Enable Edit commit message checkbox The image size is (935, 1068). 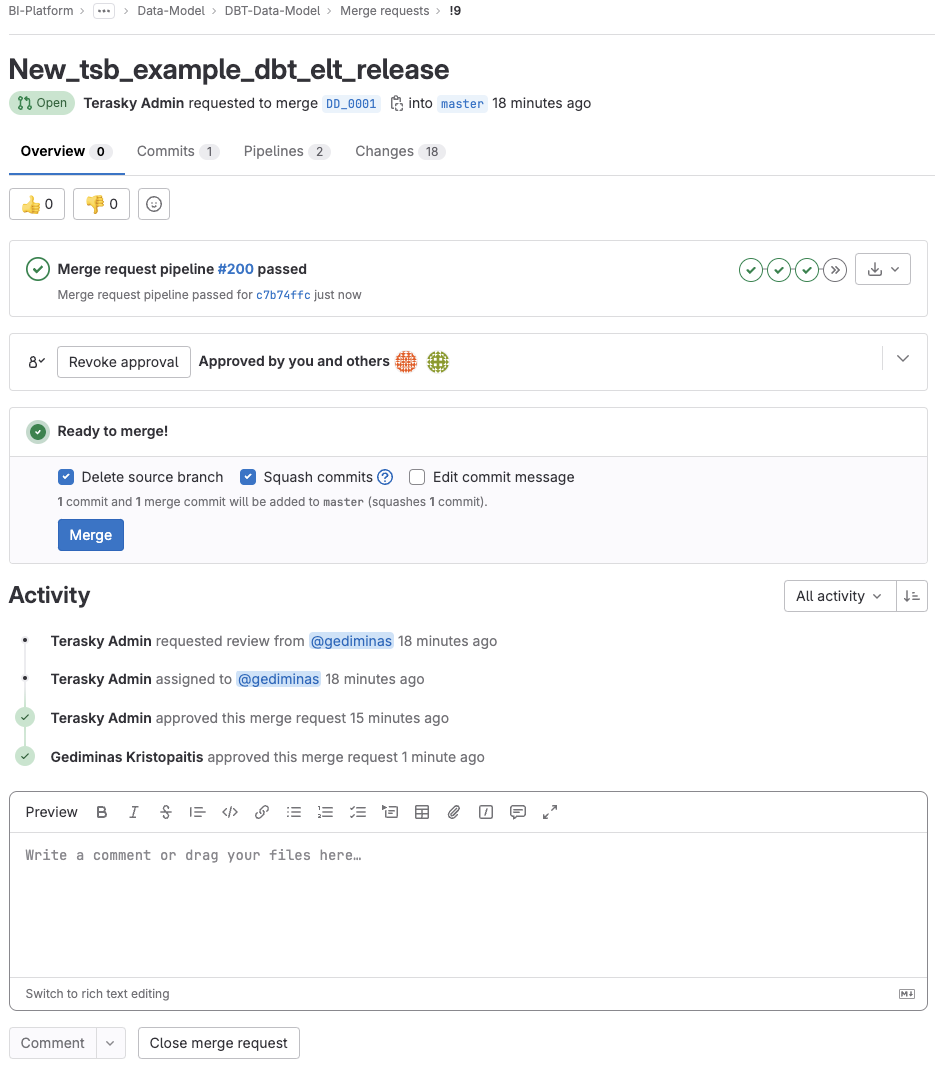coord(417,477)
